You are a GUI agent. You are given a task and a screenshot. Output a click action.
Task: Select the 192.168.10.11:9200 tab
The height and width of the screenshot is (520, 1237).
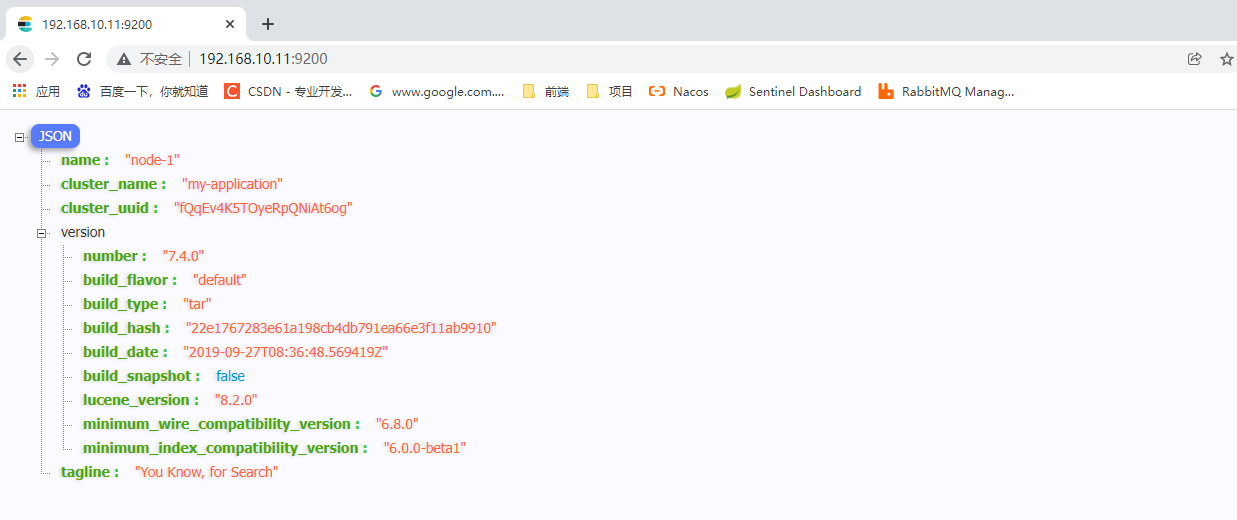pos(126,24)
